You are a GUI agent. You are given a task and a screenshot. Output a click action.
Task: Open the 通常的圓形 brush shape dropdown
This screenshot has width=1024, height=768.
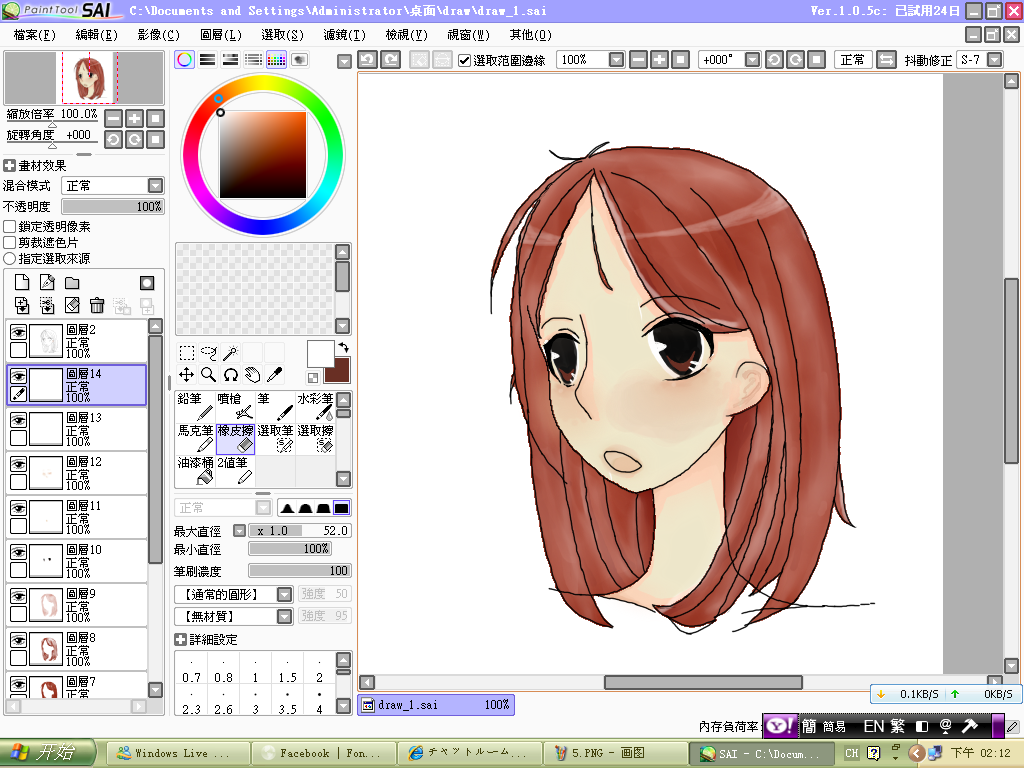pos(284,594)
